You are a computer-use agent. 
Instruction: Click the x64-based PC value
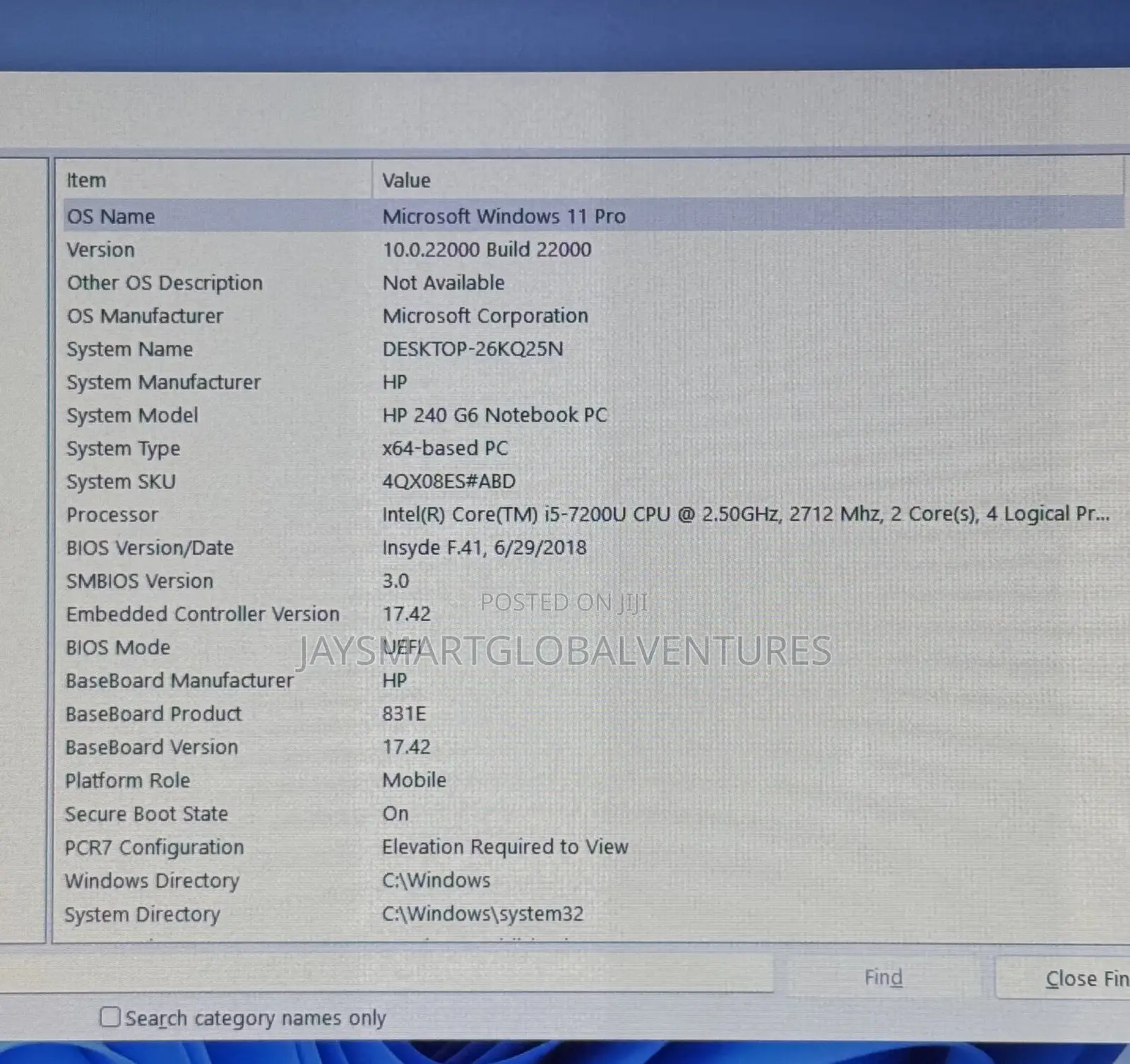pyautogui.click(x=445, y=449)
